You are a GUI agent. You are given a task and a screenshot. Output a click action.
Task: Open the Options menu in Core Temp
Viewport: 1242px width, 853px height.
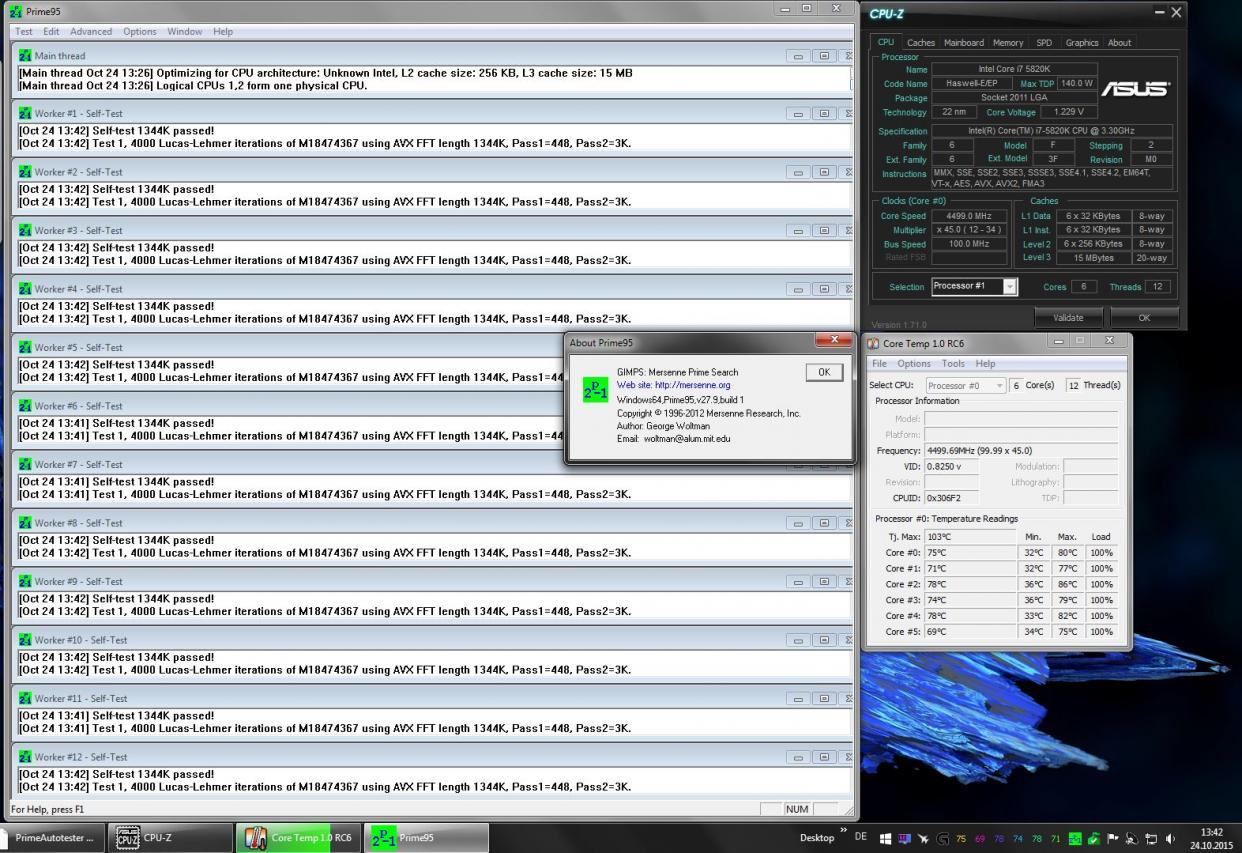click(x=914, y=364)
